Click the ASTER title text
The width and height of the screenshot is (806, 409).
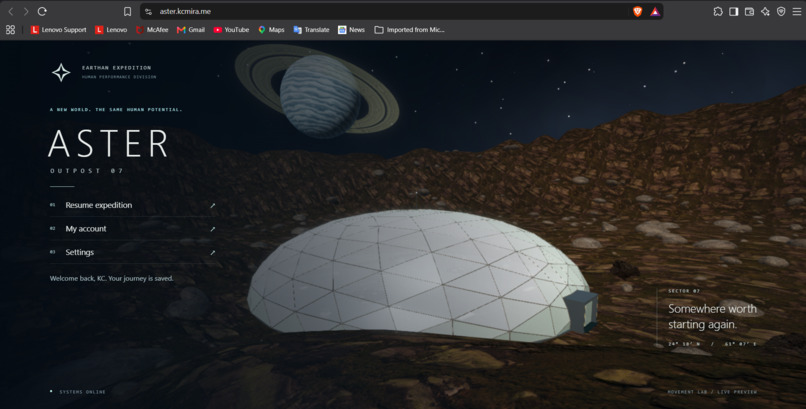[108, 143]
